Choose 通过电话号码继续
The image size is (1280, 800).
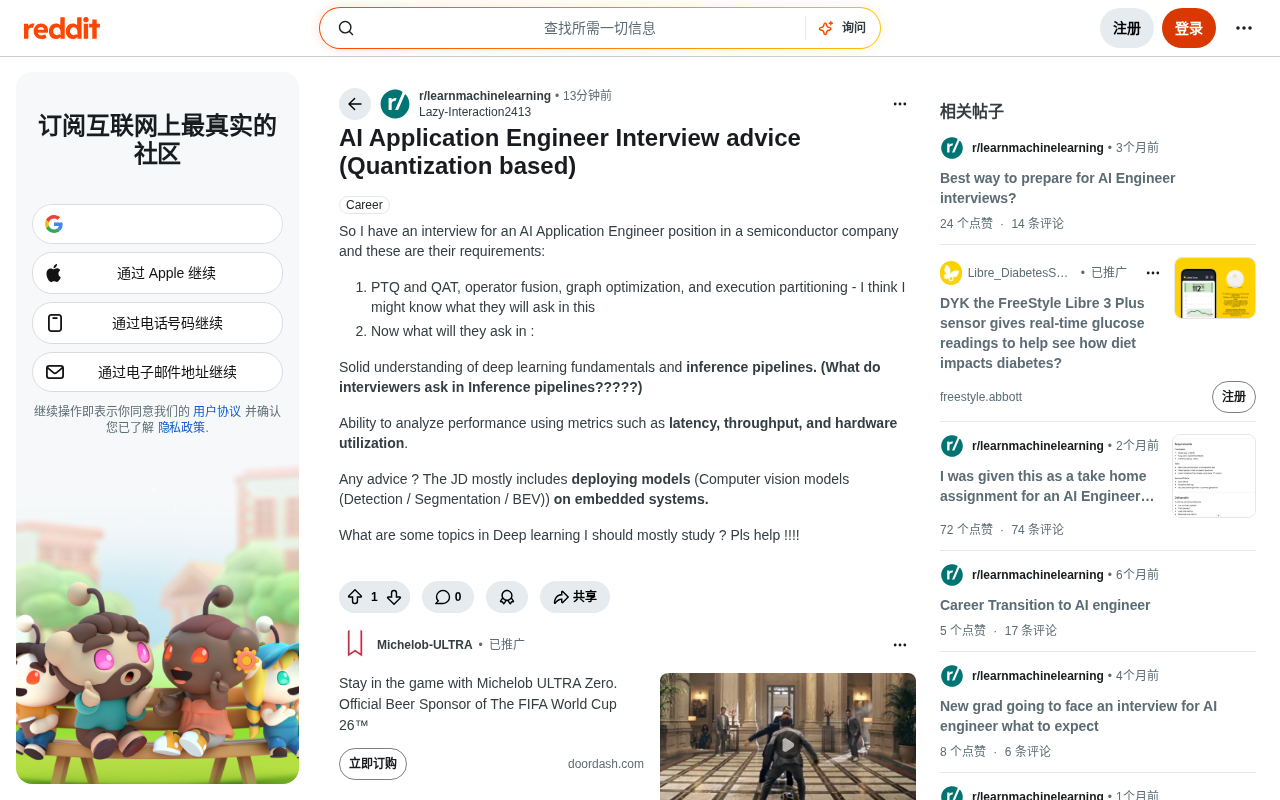[157, 323]
